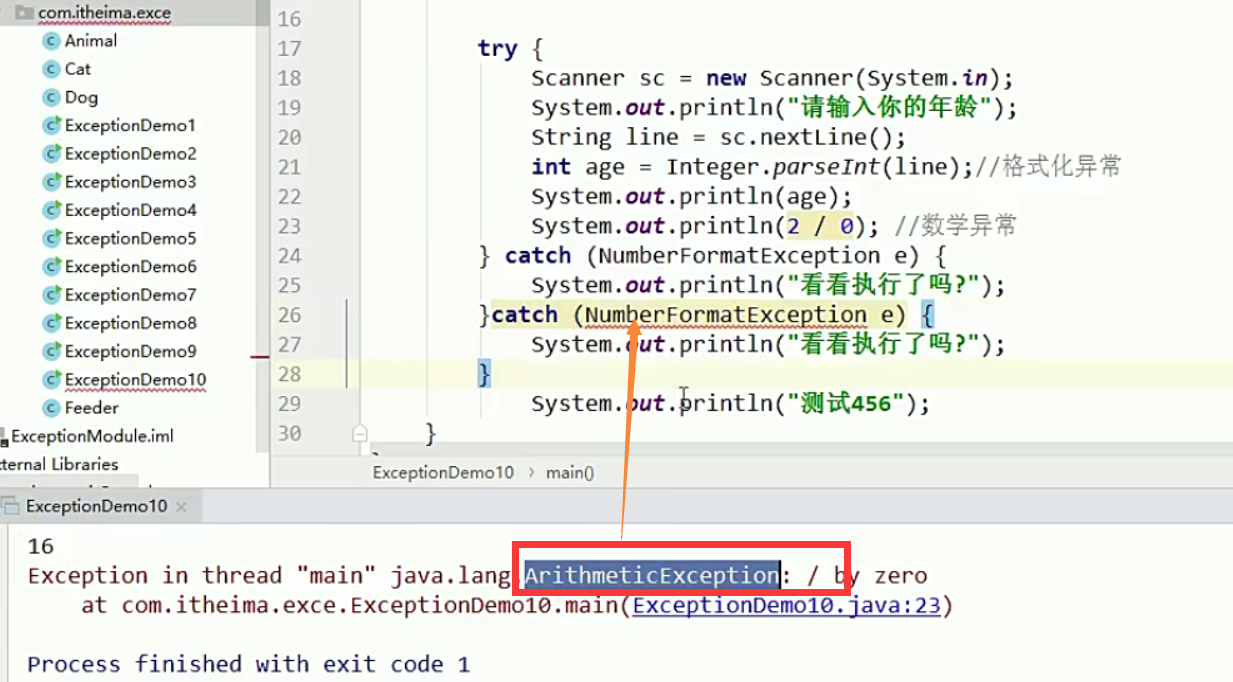Select the Animal class icon
The width and height of the screenshot is (1233, 682).
tap(52, 41)
